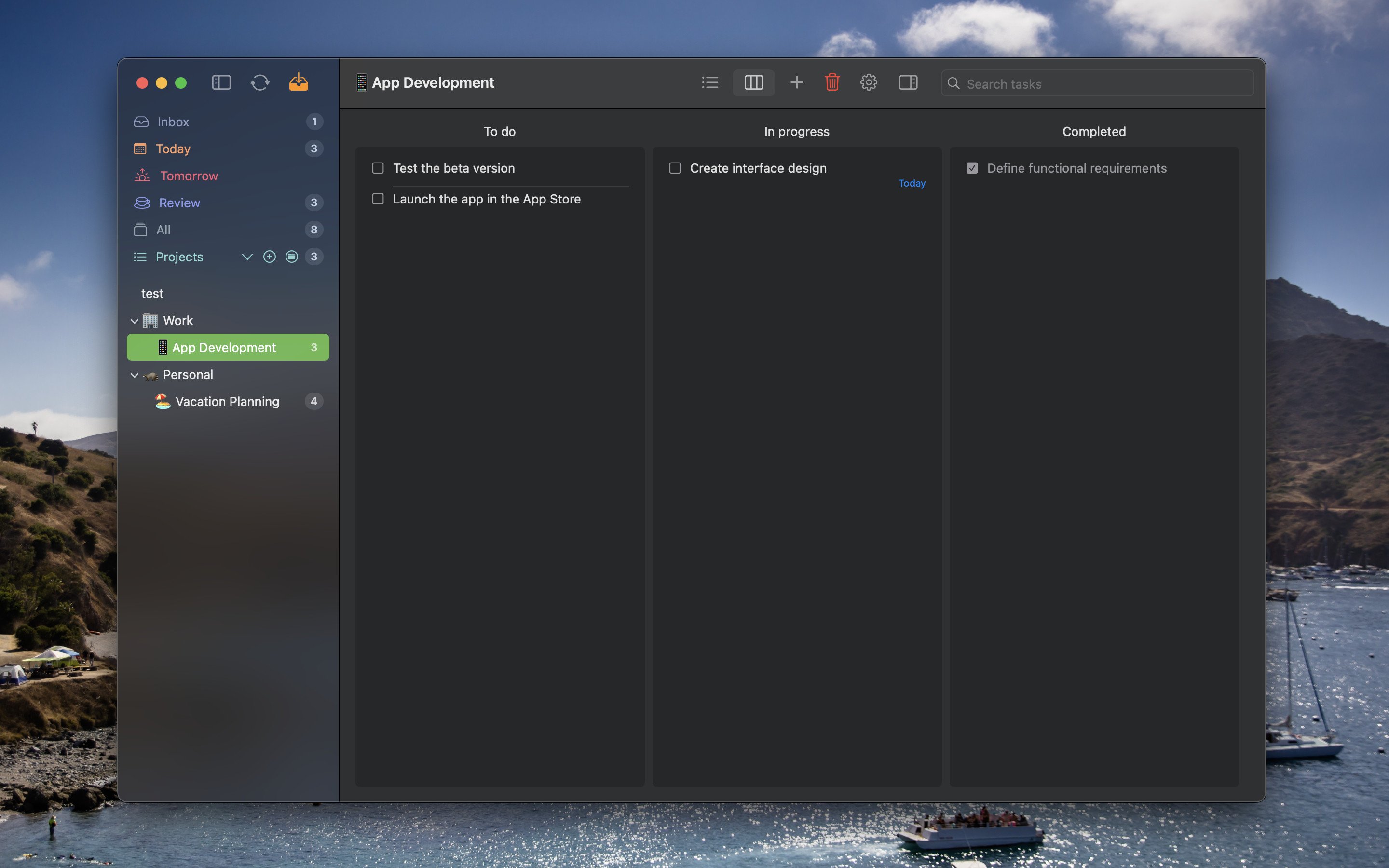Toggle the left sidebar icon
Image resolution: width=1389 pixels, height=868 pixels.
tap(221, 82)
